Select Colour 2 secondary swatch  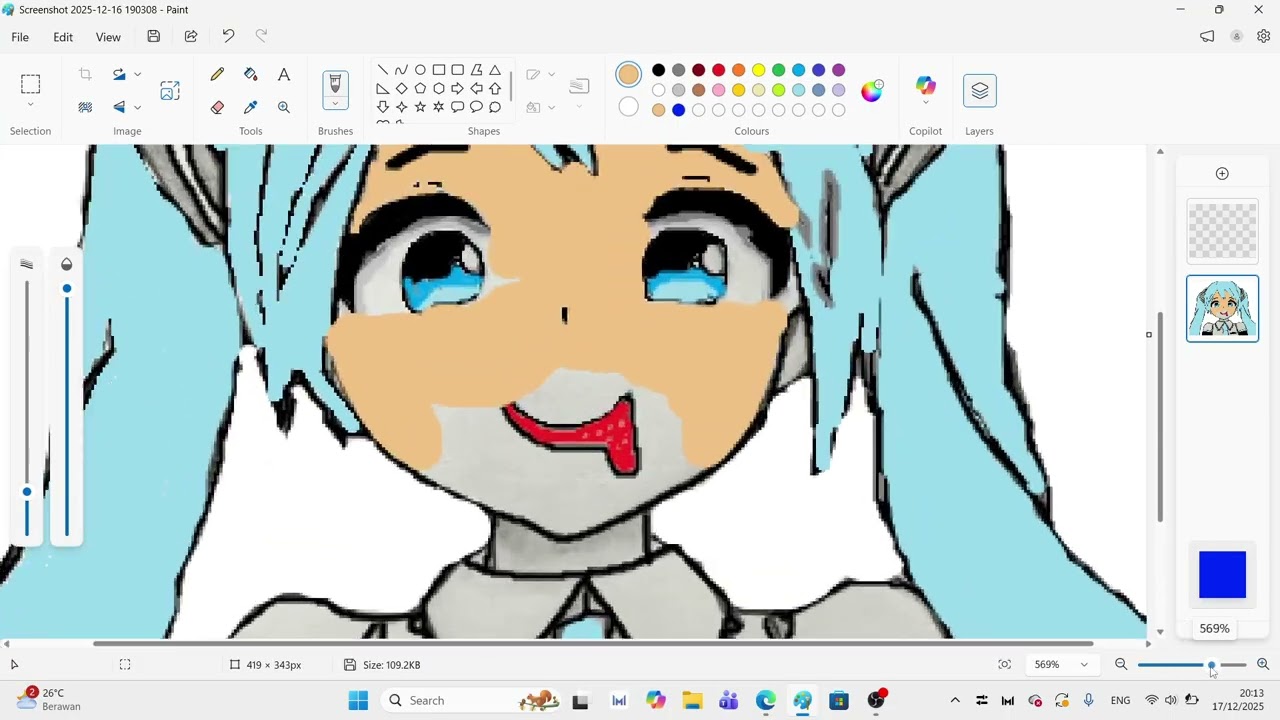(628, 107)
